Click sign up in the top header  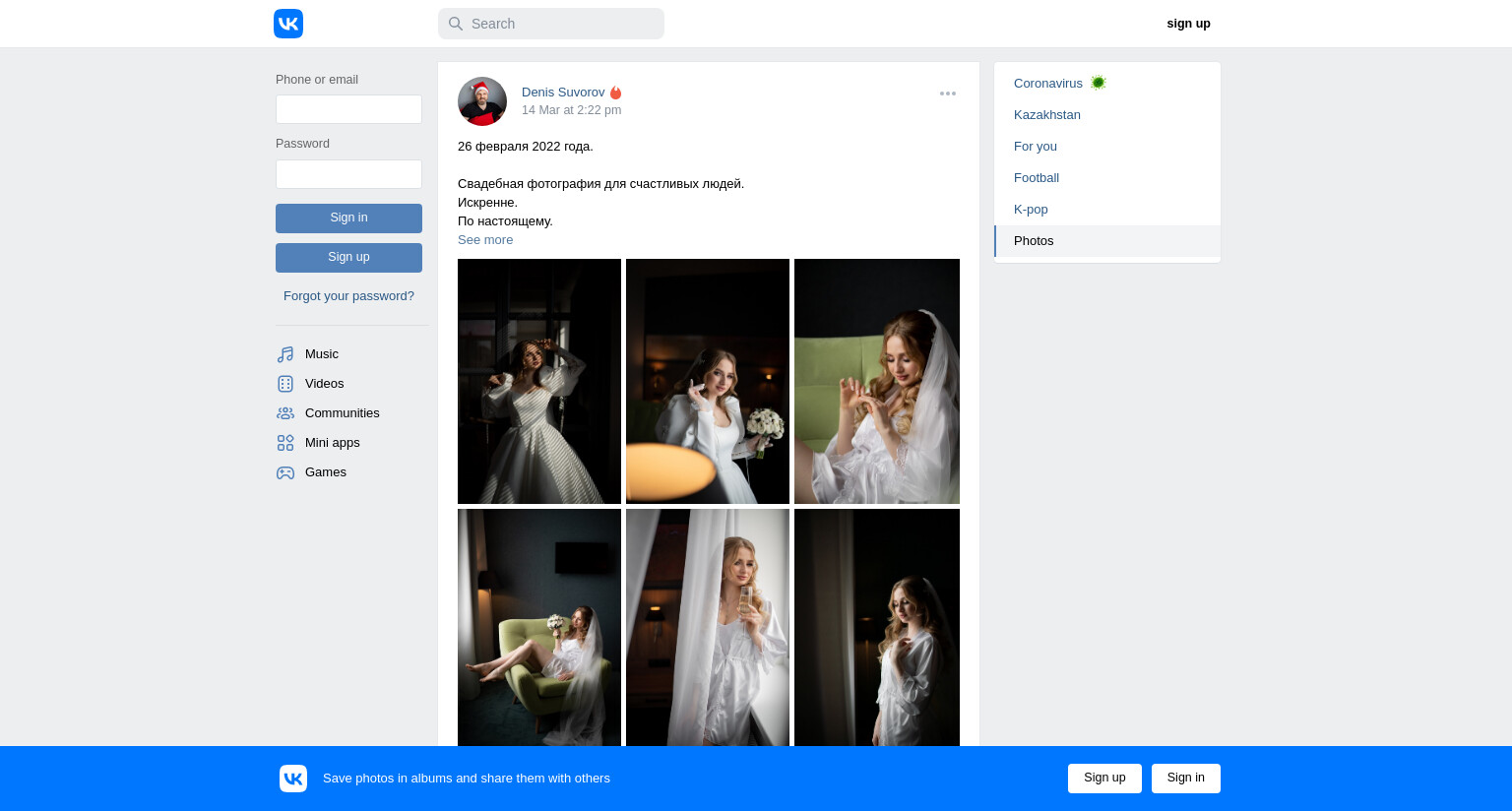click(1188, 24)
